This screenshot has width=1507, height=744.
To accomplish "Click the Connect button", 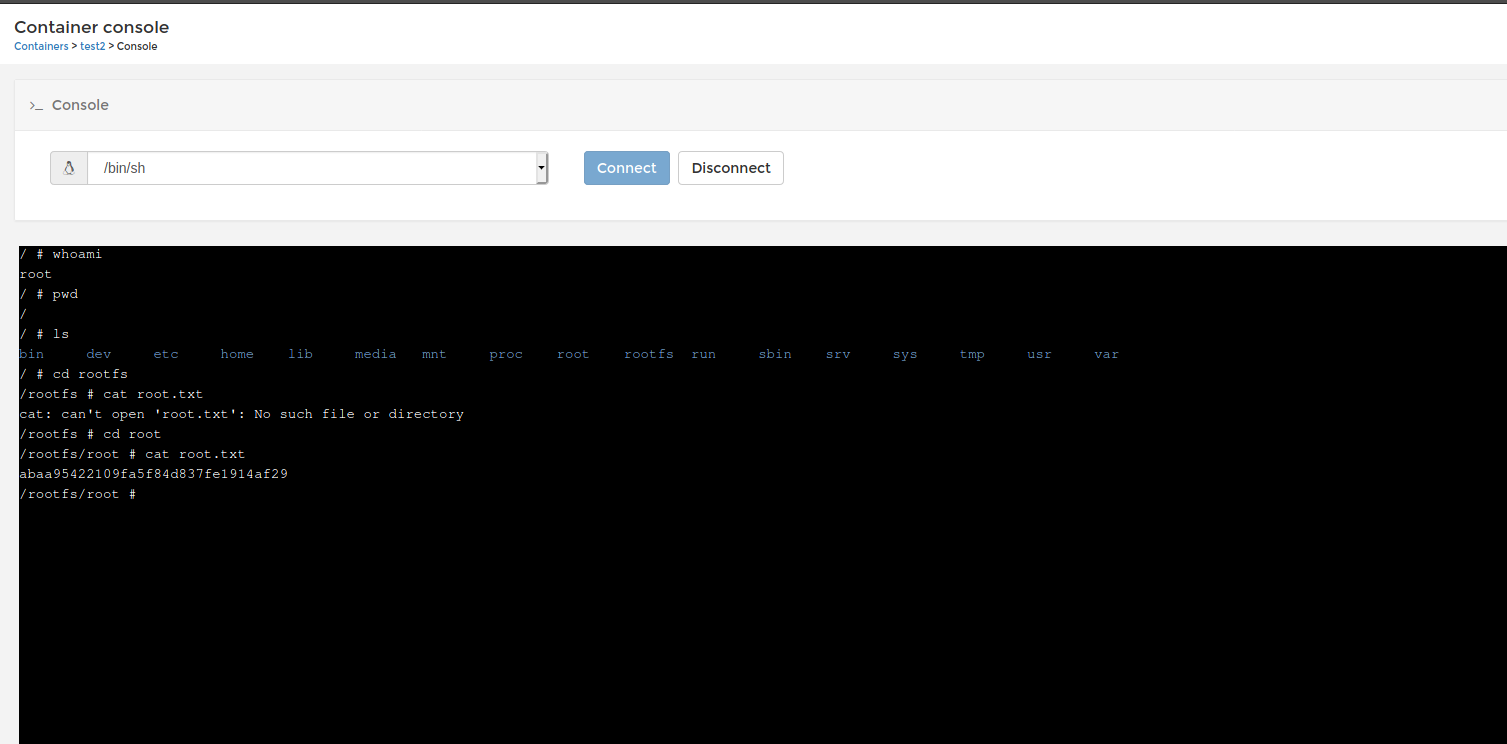I will (x=627, y=168).
